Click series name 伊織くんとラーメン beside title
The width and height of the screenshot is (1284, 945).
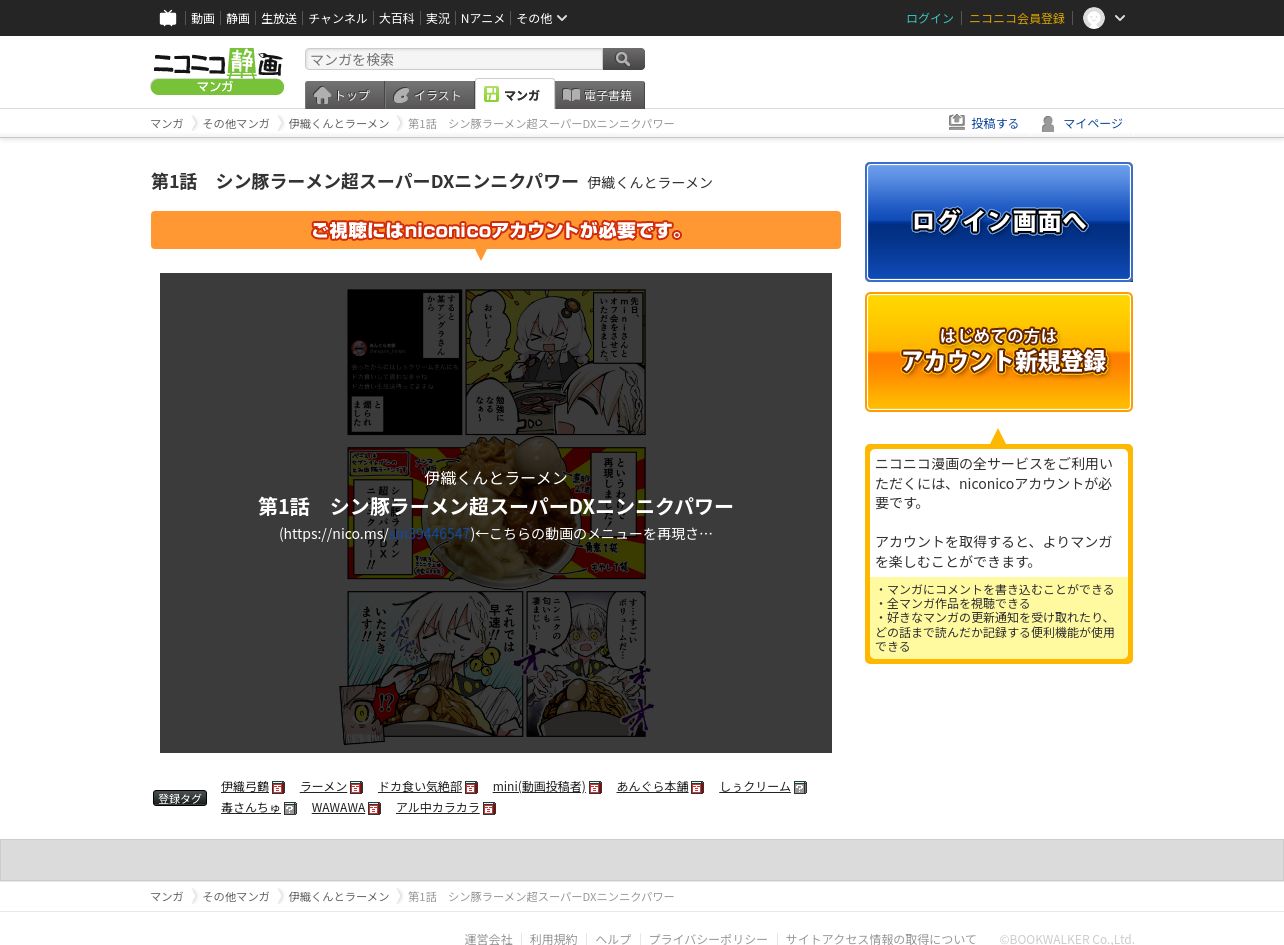coord(650,183)
